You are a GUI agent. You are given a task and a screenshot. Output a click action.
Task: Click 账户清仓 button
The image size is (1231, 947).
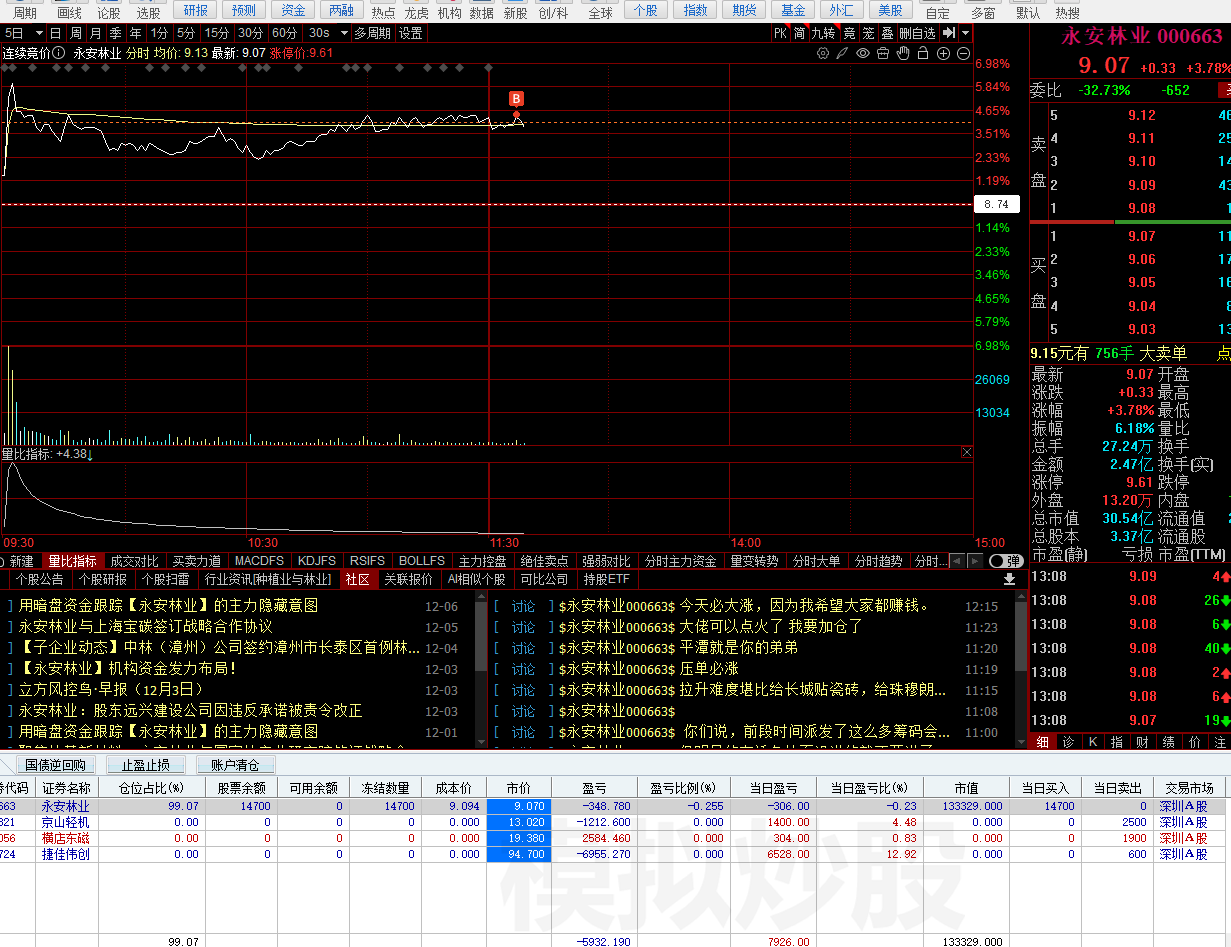pyautogui.click(x=235, y=765)
